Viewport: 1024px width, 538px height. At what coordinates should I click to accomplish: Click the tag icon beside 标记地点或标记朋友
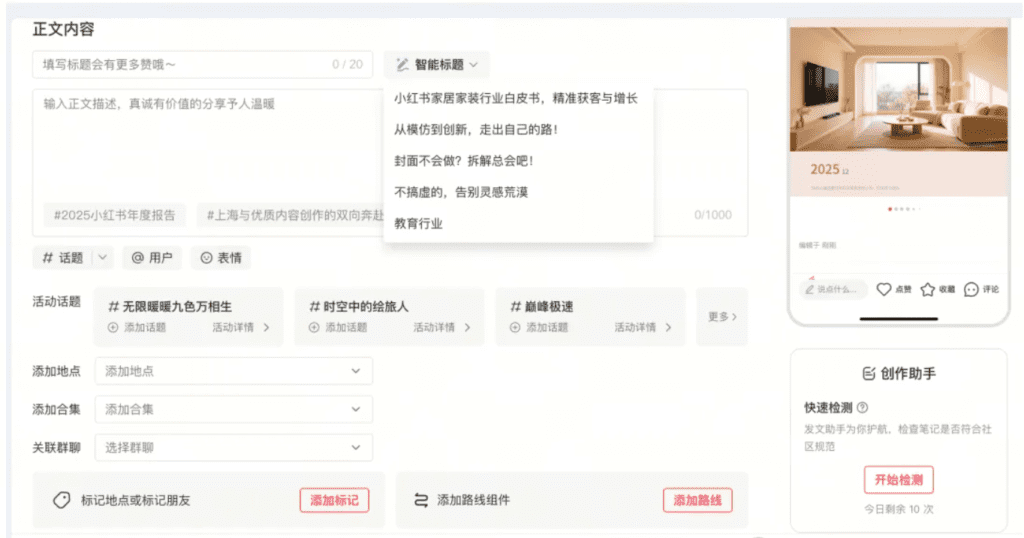tap(61, 500)
